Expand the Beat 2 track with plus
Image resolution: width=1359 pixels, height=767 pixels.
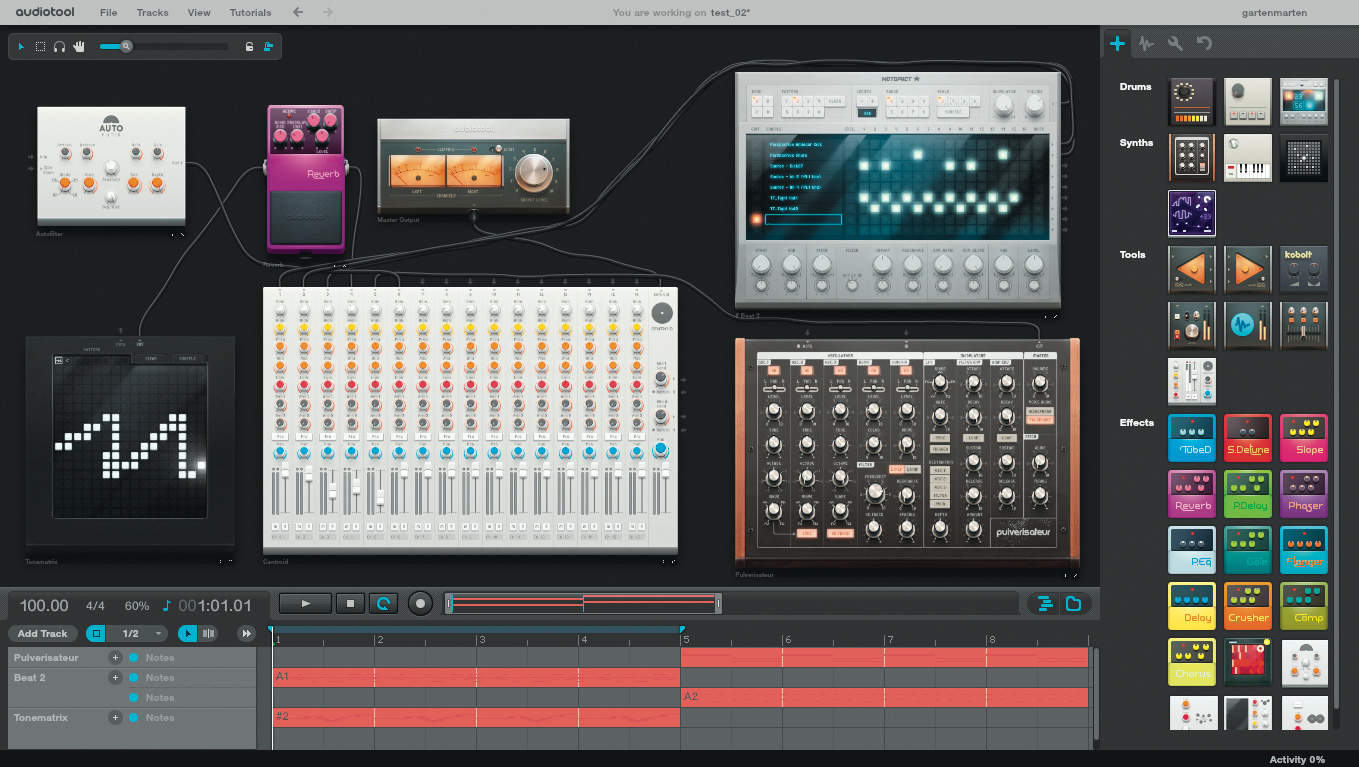tap(115, 678)
